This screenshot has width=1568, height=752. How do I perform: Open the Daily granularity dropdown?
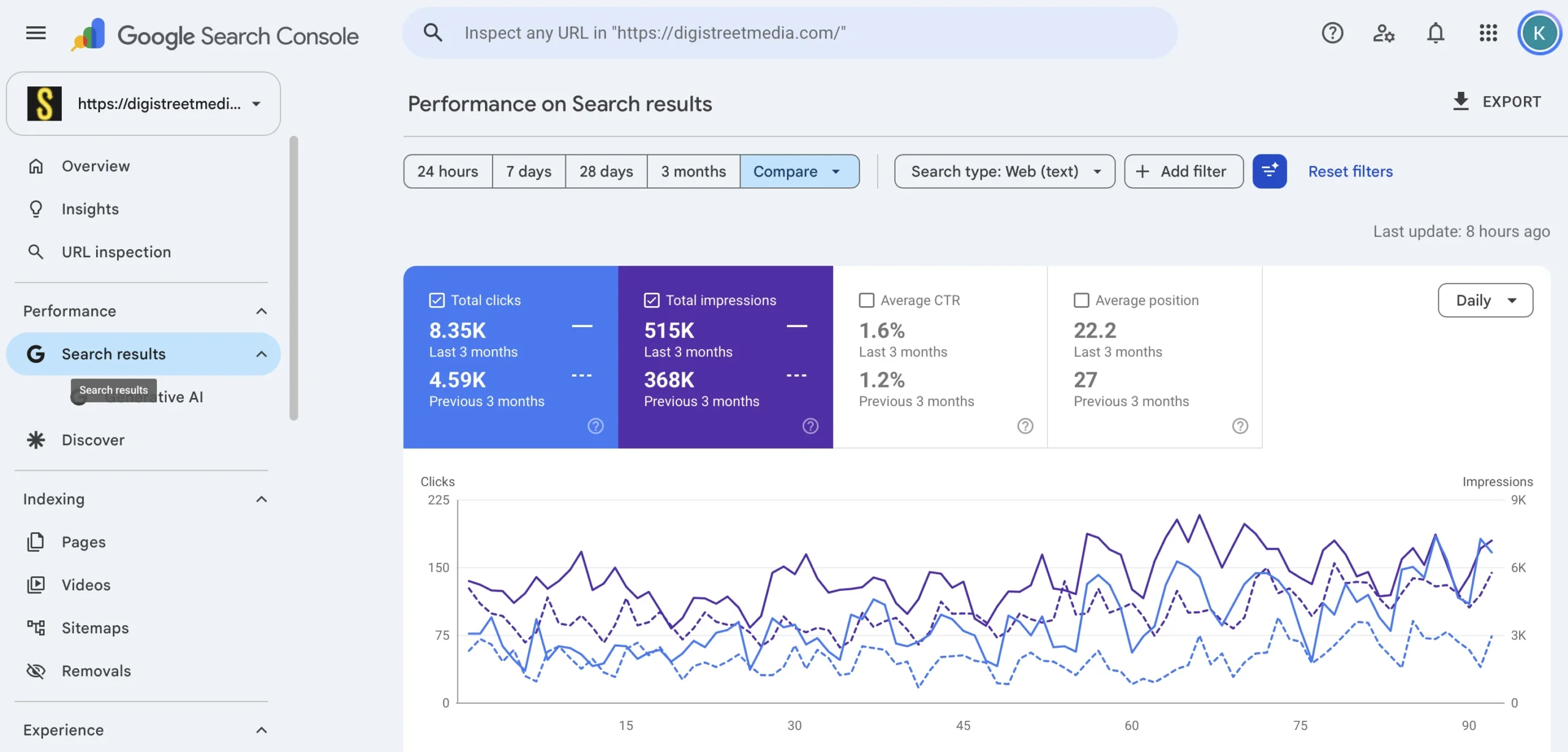1485,300
